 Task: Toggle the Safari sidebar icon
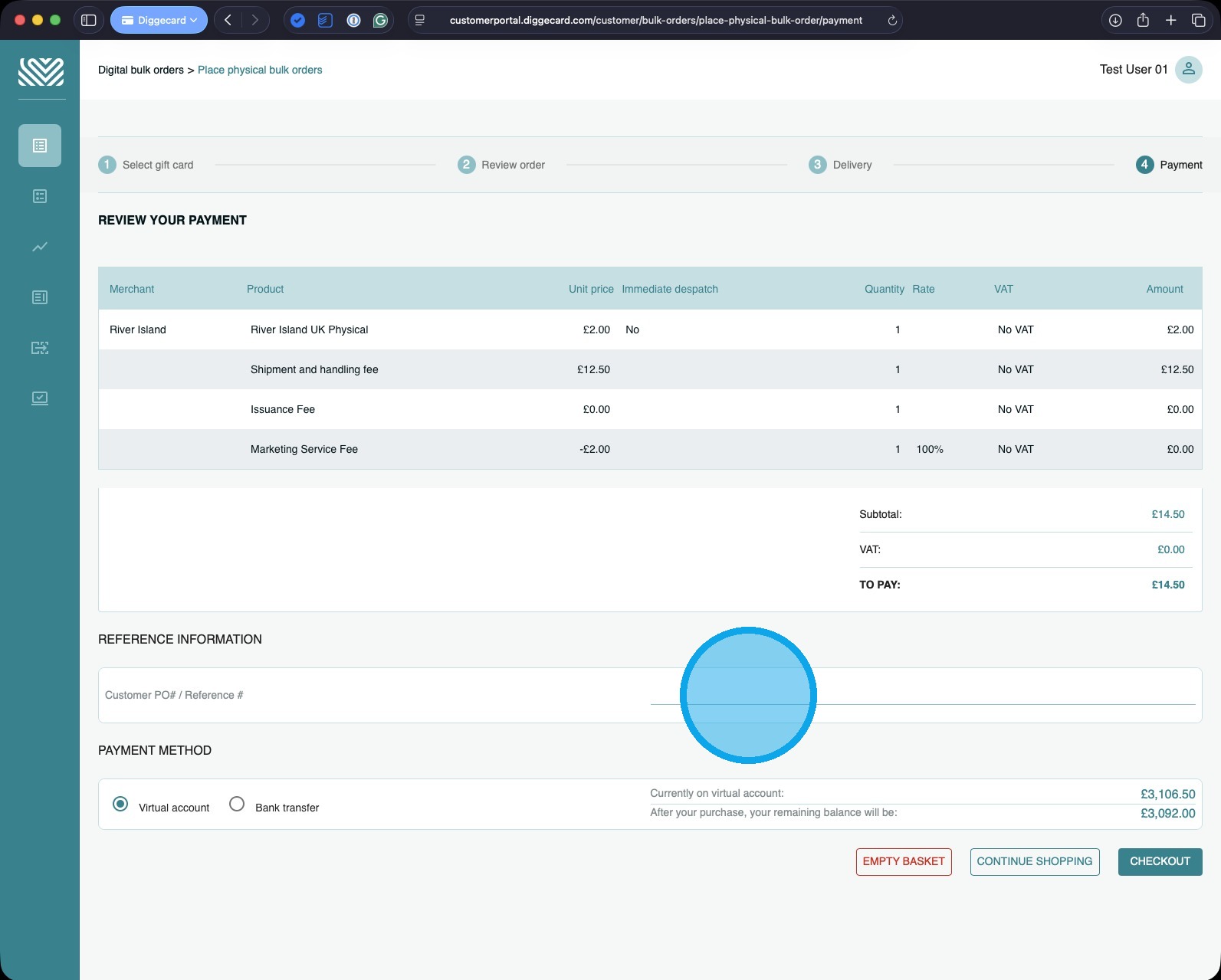pyautogui.click(x=89, y=21)
